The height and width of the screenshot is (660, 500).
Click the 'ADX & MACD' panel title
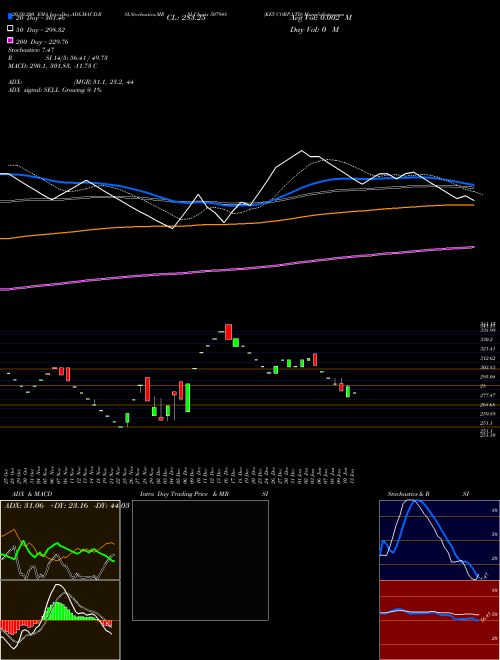32,494
